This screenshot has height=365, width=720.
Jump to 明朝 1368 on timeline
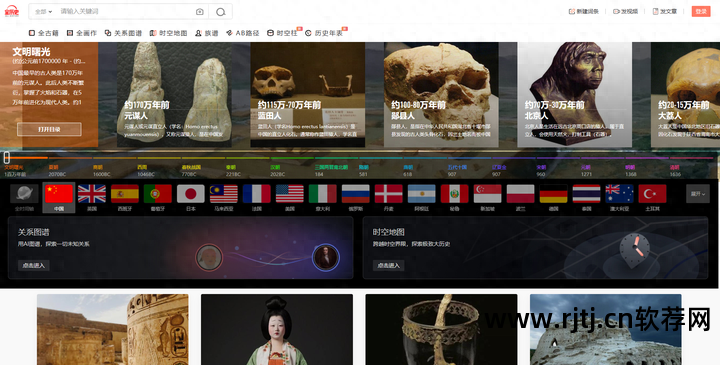pos(630,171)
